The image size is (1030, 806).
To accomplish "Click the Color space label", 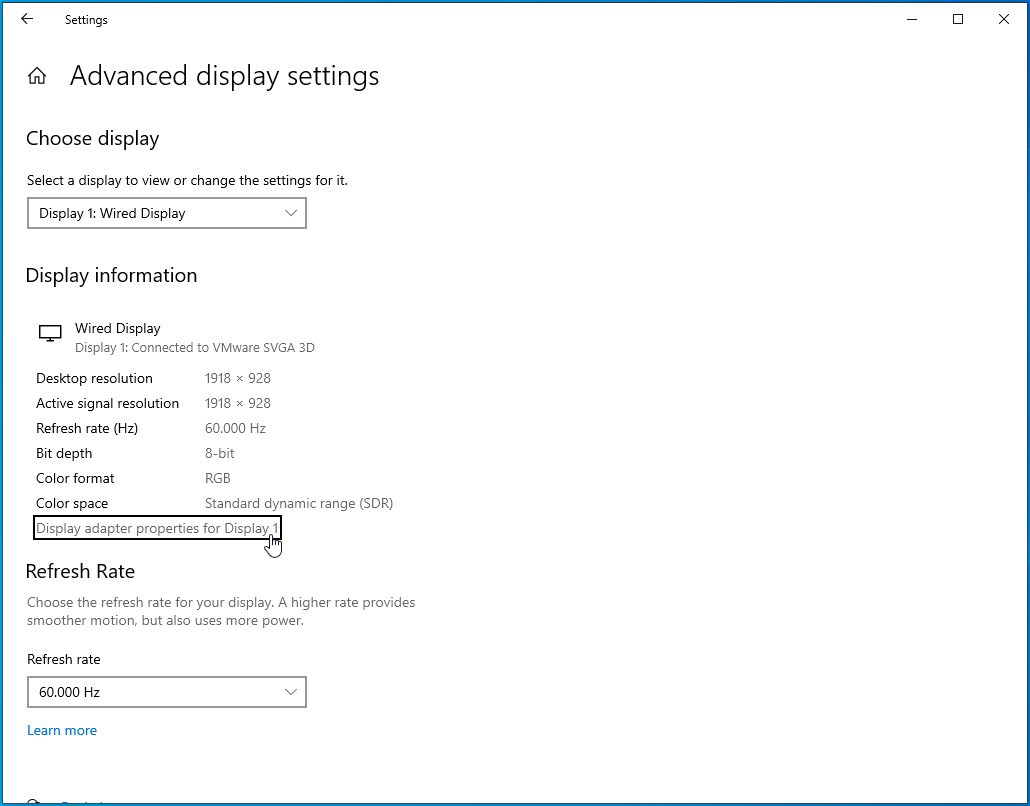I will (x=72, y=503).
